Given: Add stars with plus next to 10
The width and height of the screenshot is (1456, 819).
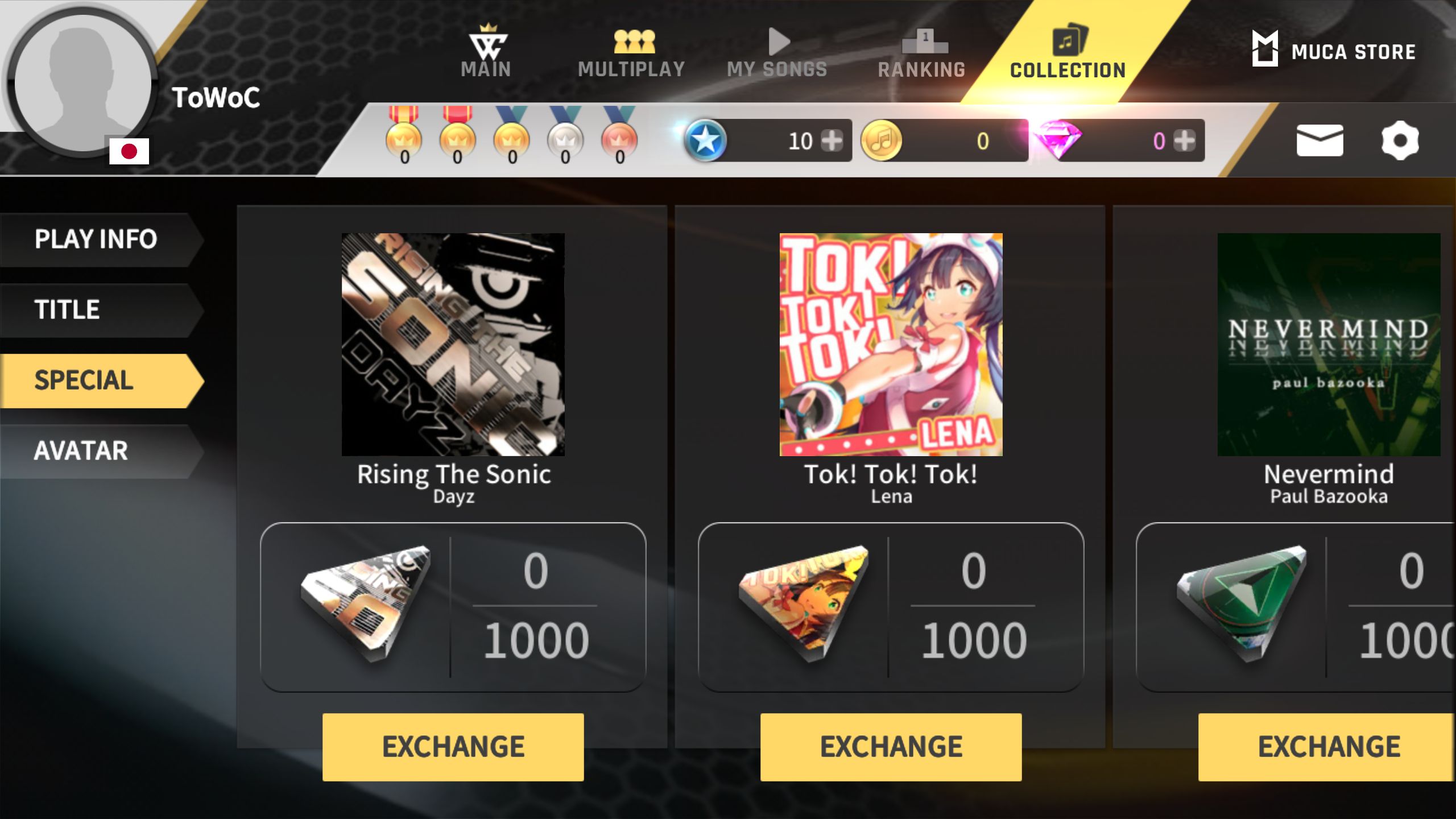Looking at the screenshot, I should (832, 140).
